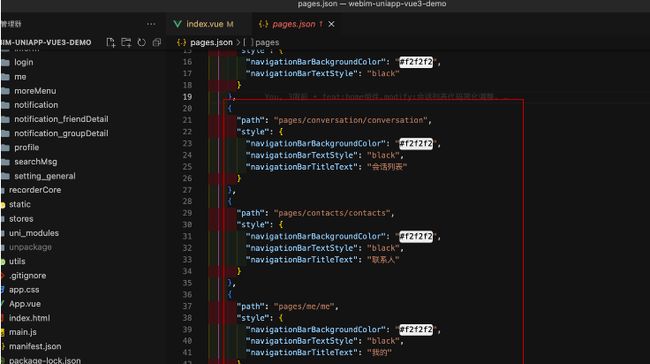The height and width of the screenshot is (364, 650).
Task: Expand the stores folder
Action: coord(21,218)
